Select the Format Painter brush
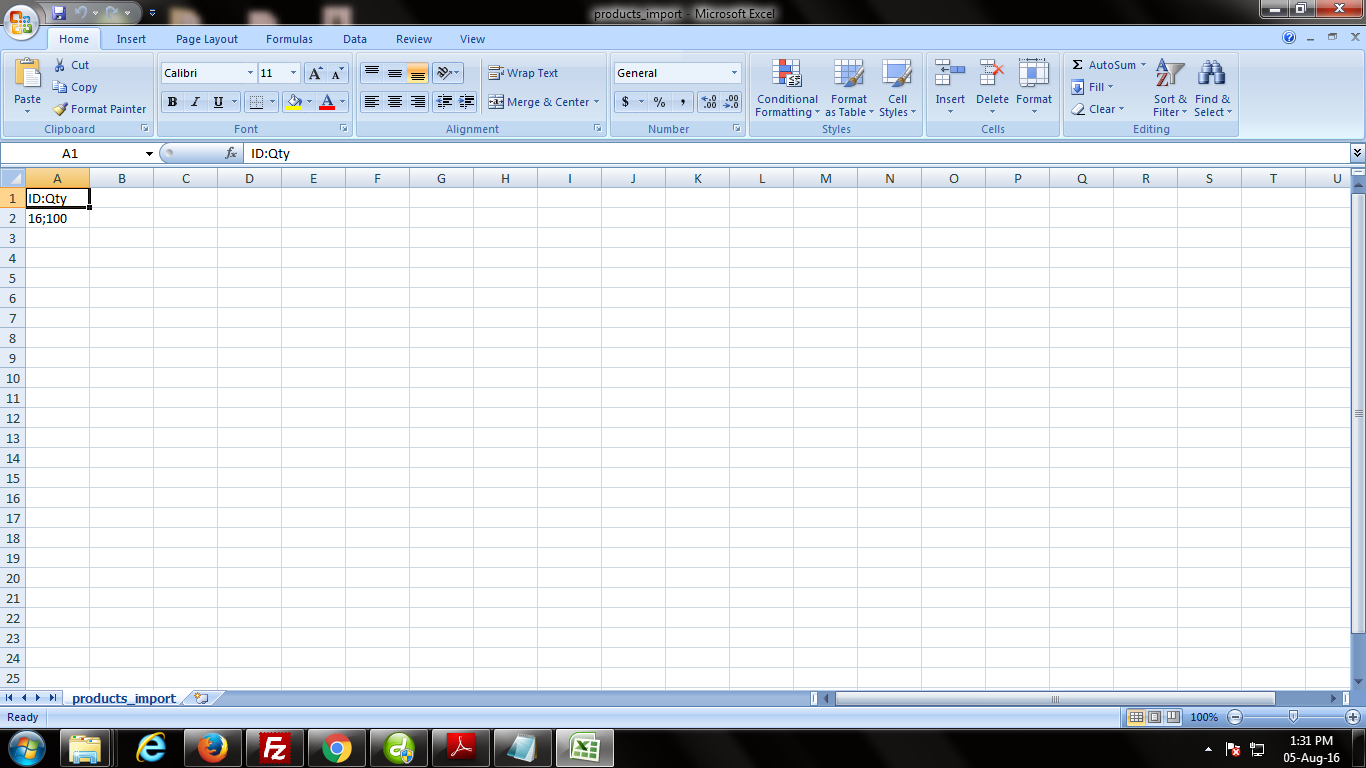This screenshot has width=1366, height=768. 60,109
